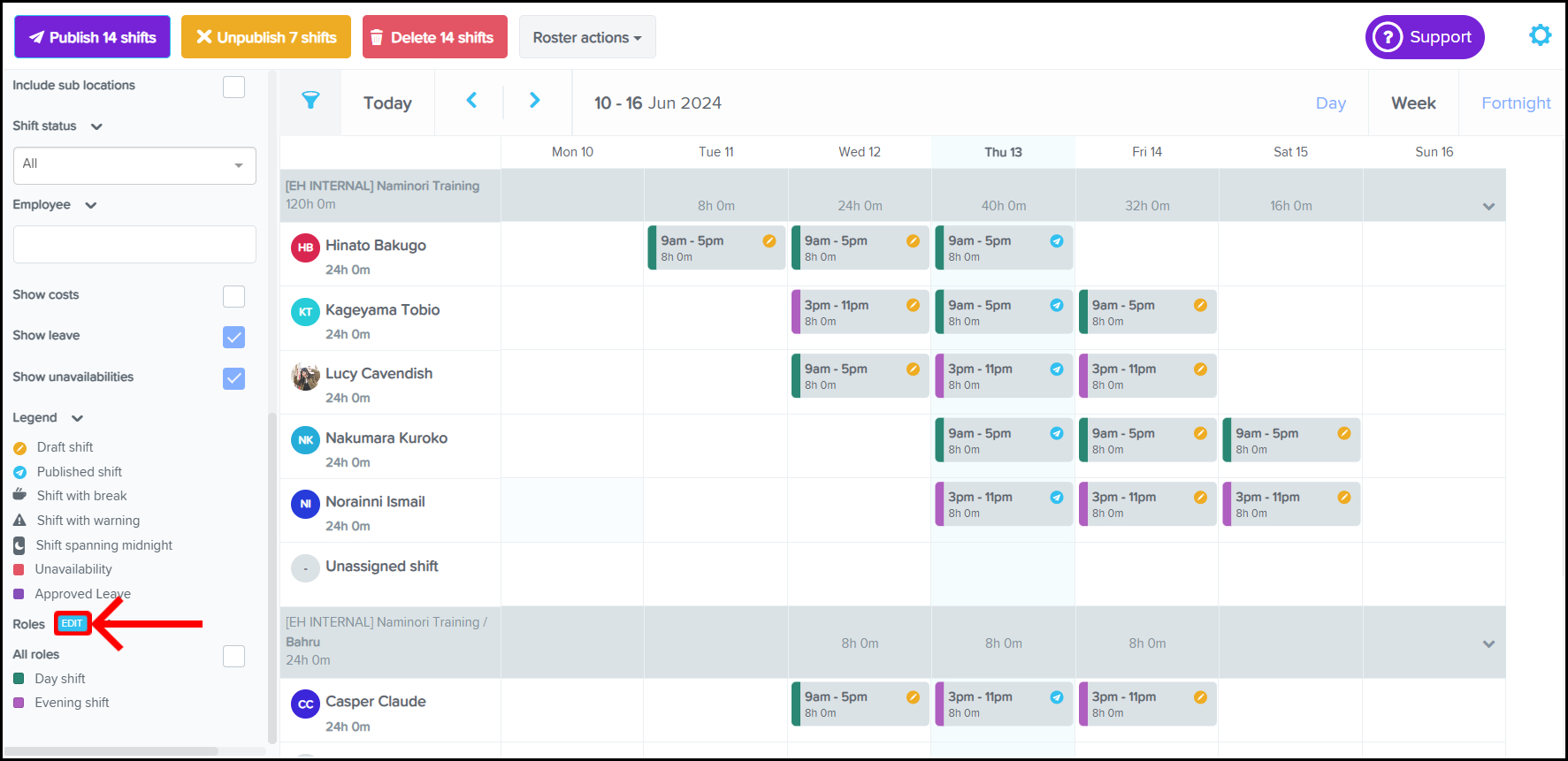Click the green Day shift color swatch
The height and width of the screenshot is (761, 1568).
click(19, 679)
